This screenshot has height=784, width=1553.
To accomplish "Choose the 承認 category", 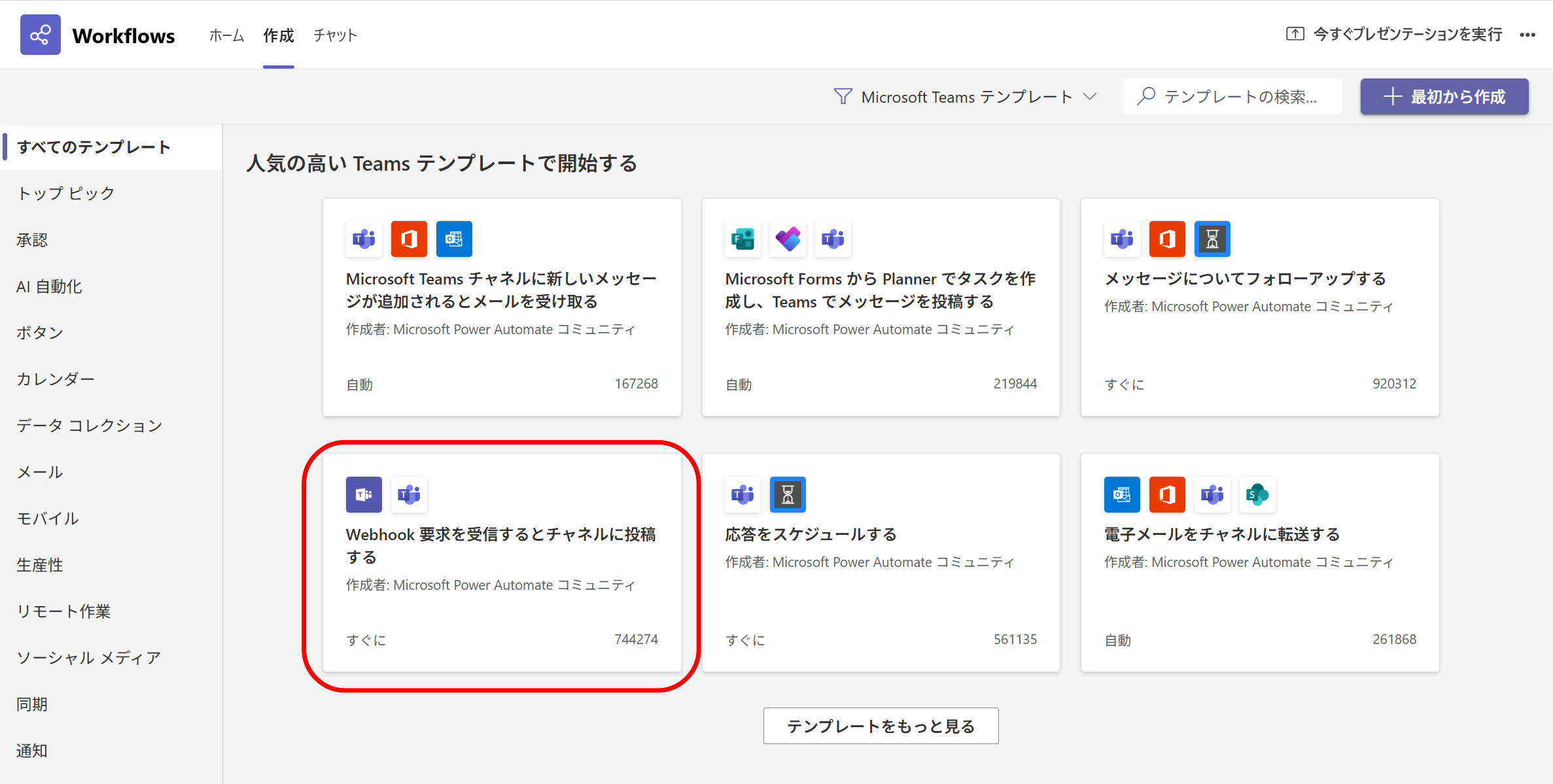I will coord(111,240).
